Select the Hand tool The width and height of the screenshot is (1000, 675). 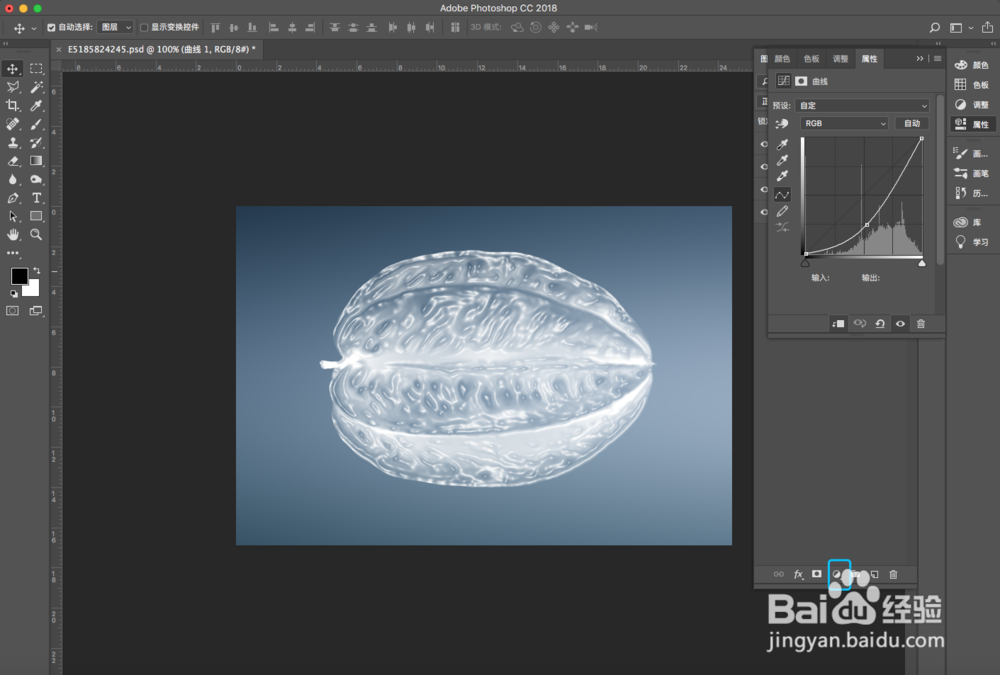click(12, 235)
